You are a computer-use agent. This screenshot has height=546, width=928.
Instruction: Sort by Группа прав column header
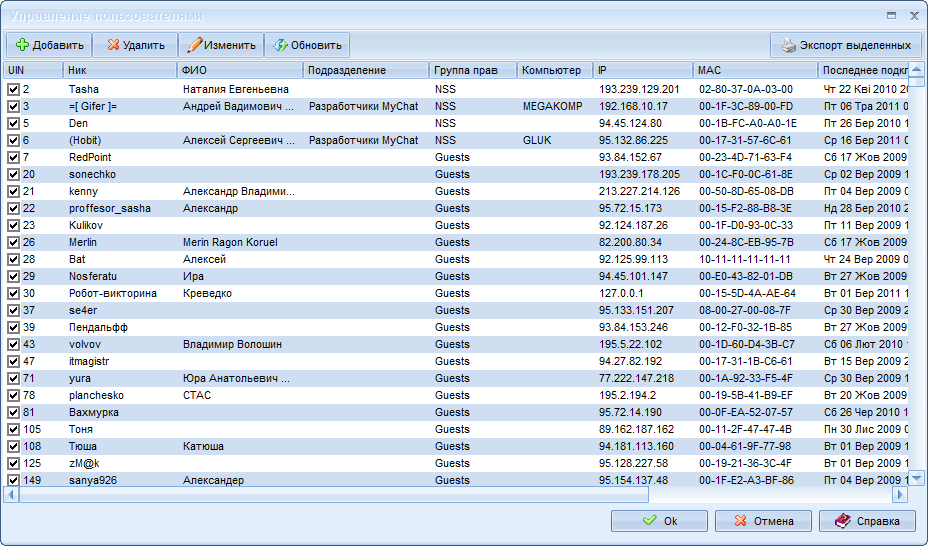tap(473, 70)
